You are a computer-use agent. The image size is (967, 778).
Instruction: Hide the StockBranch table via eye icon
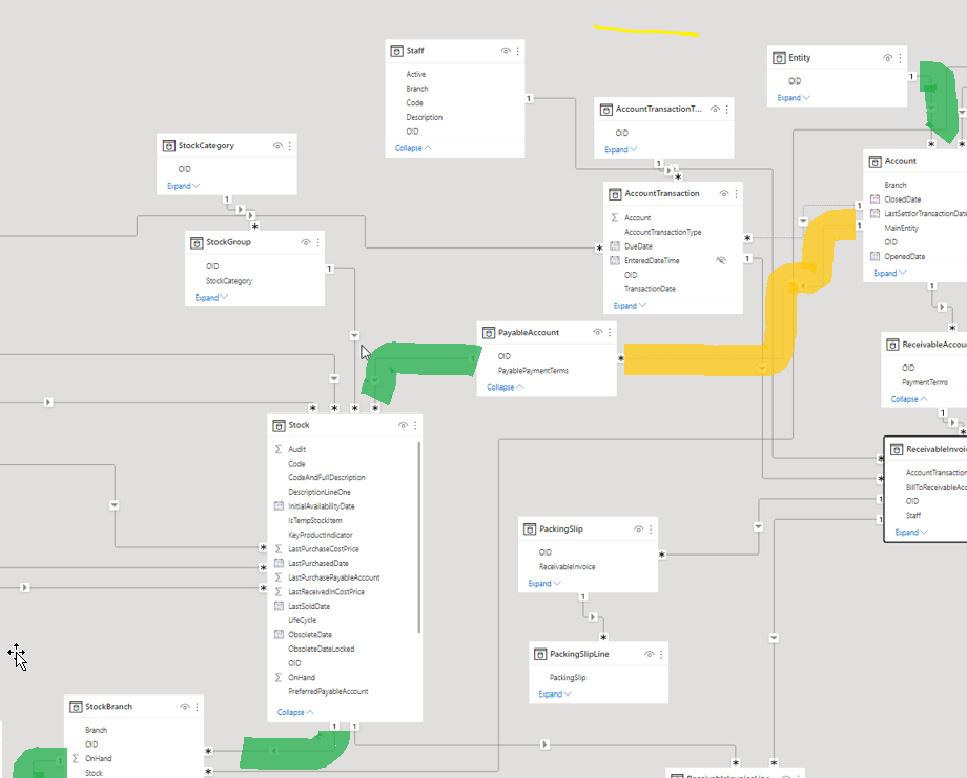click(x=185, y=707)
